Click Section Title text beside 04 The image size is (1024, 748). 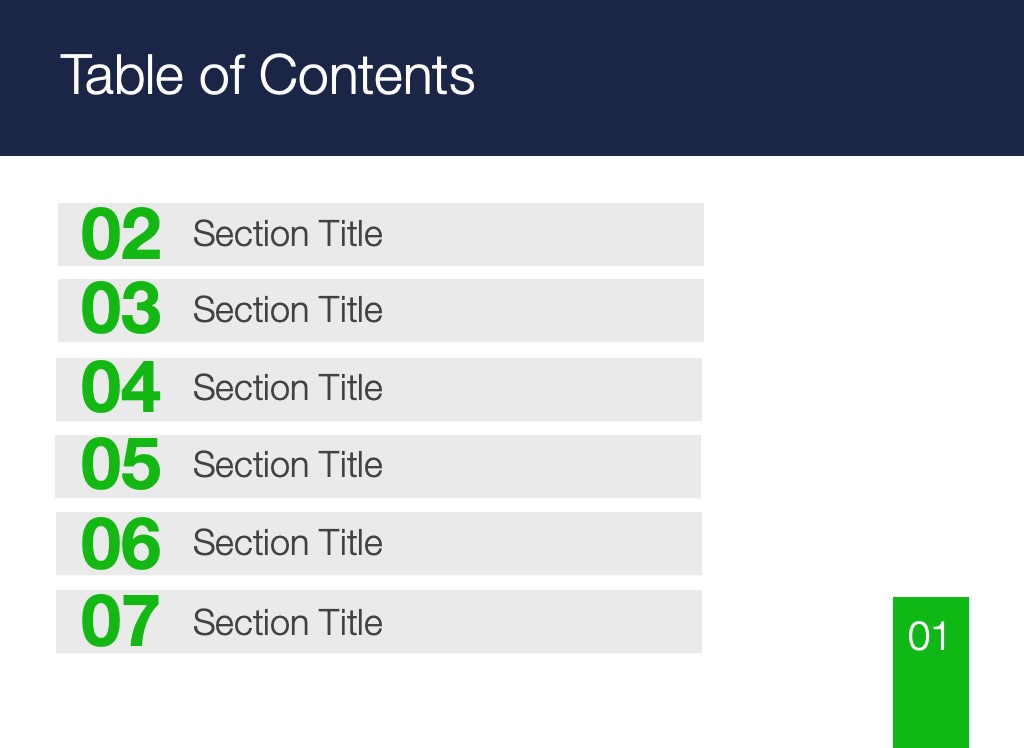pyautogui.click(x=287, y=388)
